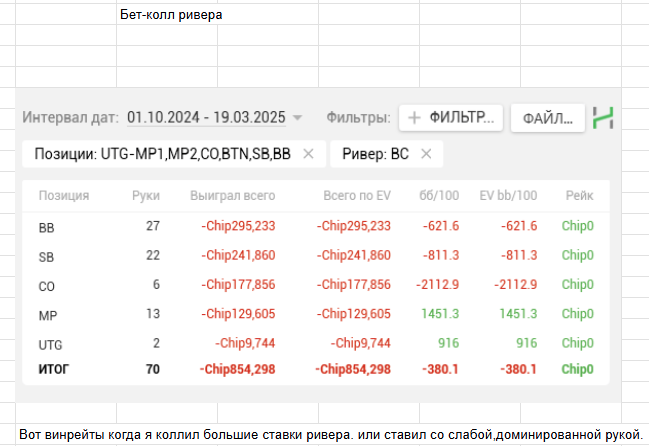Click total бб/100 value -380.1

(440, 369)
